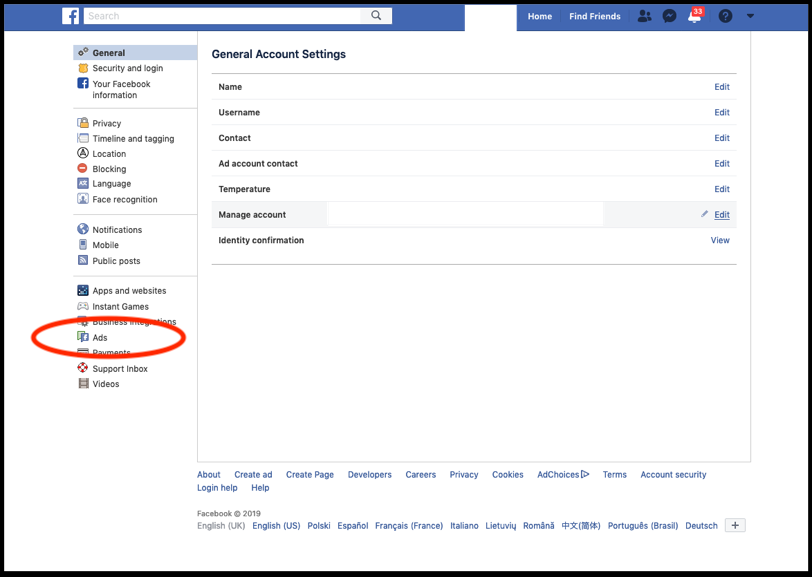Click the Language icon
This screenshot has width=812, height=577.
tap(83, 183)
